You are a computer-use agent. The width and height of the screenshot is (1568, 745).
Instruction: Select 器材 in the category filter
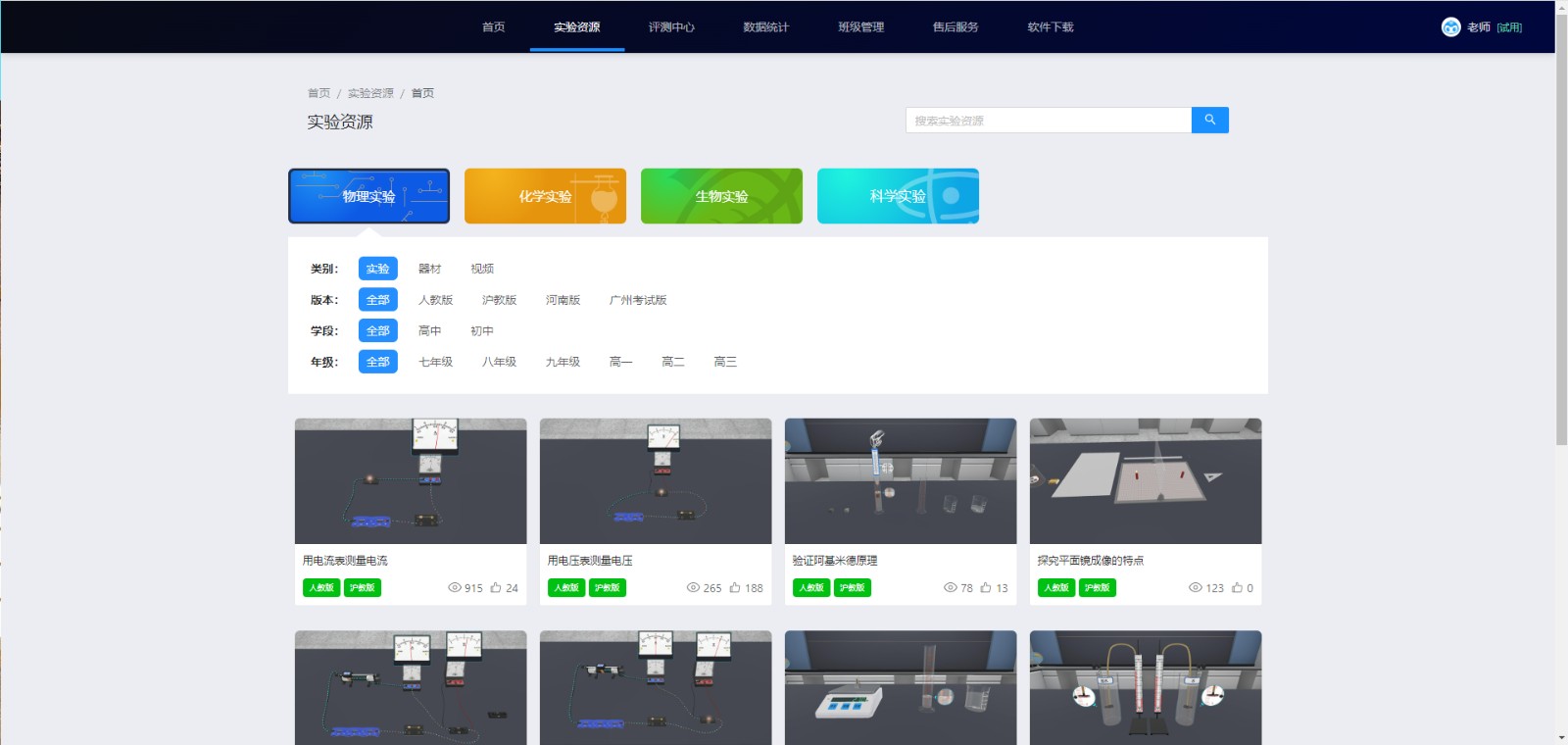coord(429,269)
